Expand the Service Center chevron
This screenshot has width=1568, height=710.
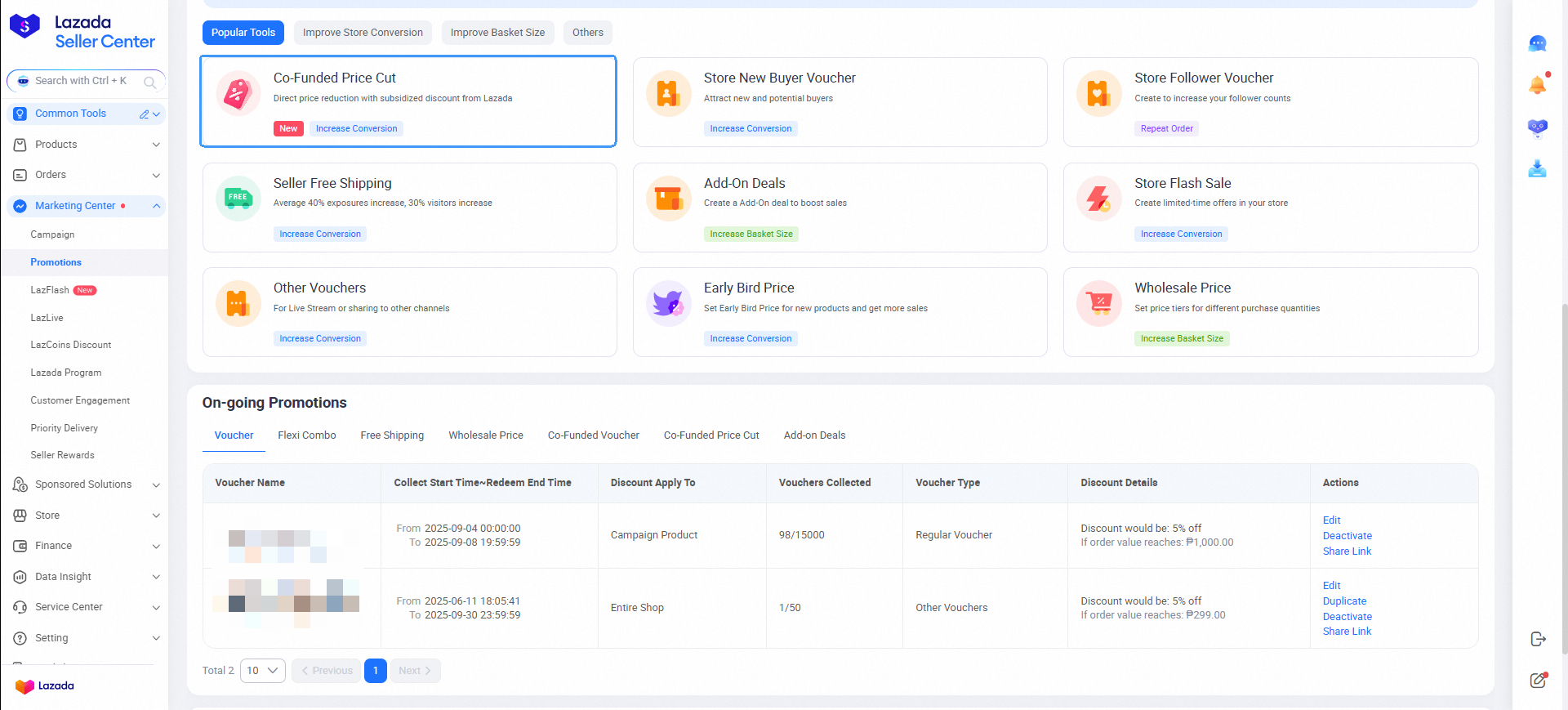[x=156, y=607]
